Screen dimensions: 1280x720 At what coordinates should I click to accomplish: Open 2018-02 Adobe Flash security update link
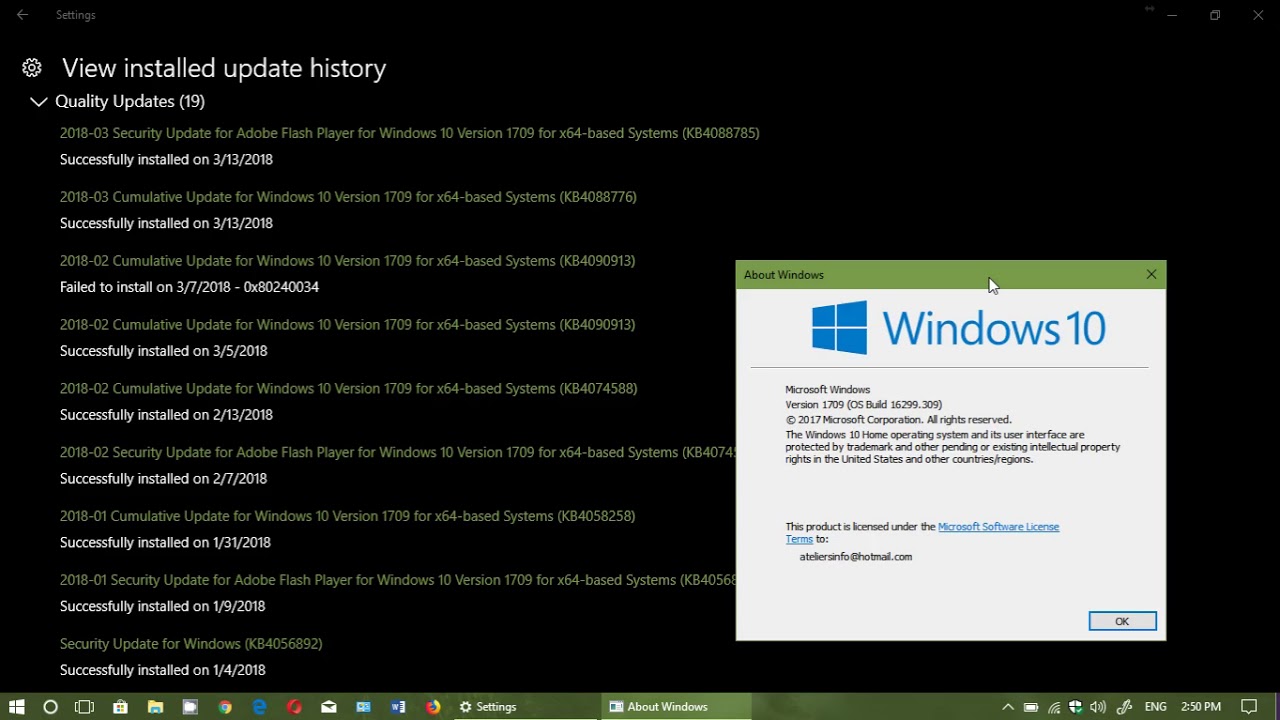click(x=397, y=453)
